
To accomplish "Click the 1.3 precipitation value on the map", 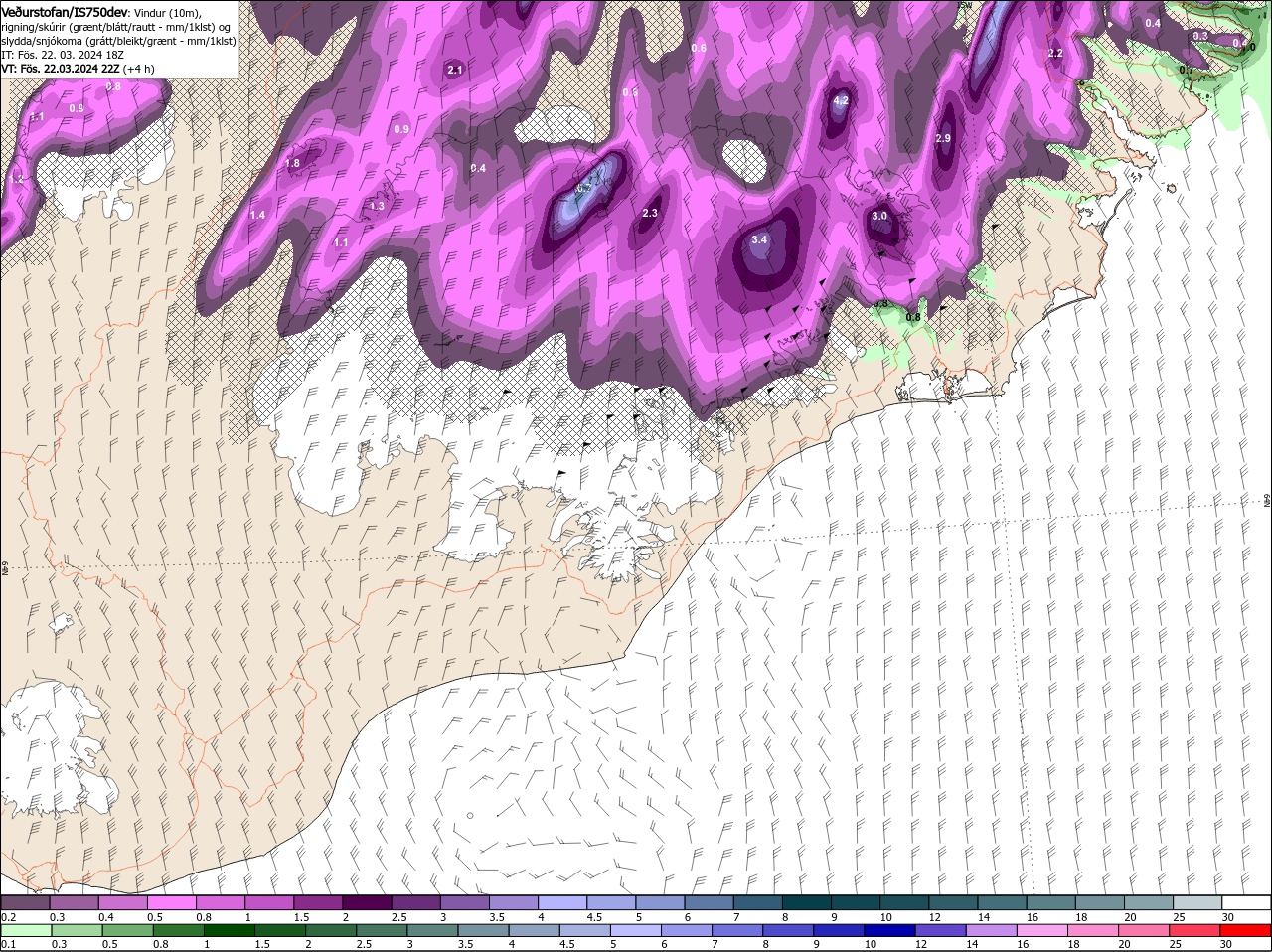I will point(377,206).
